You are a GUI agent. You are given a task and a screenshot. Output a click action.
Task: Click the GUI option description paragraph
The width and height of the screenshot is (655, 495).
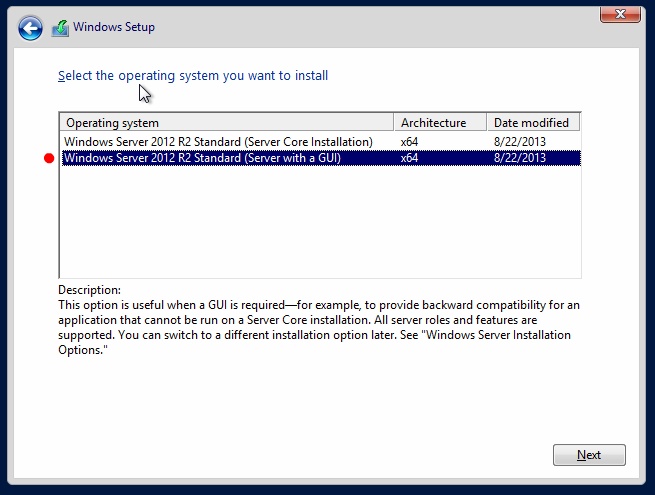319,327
